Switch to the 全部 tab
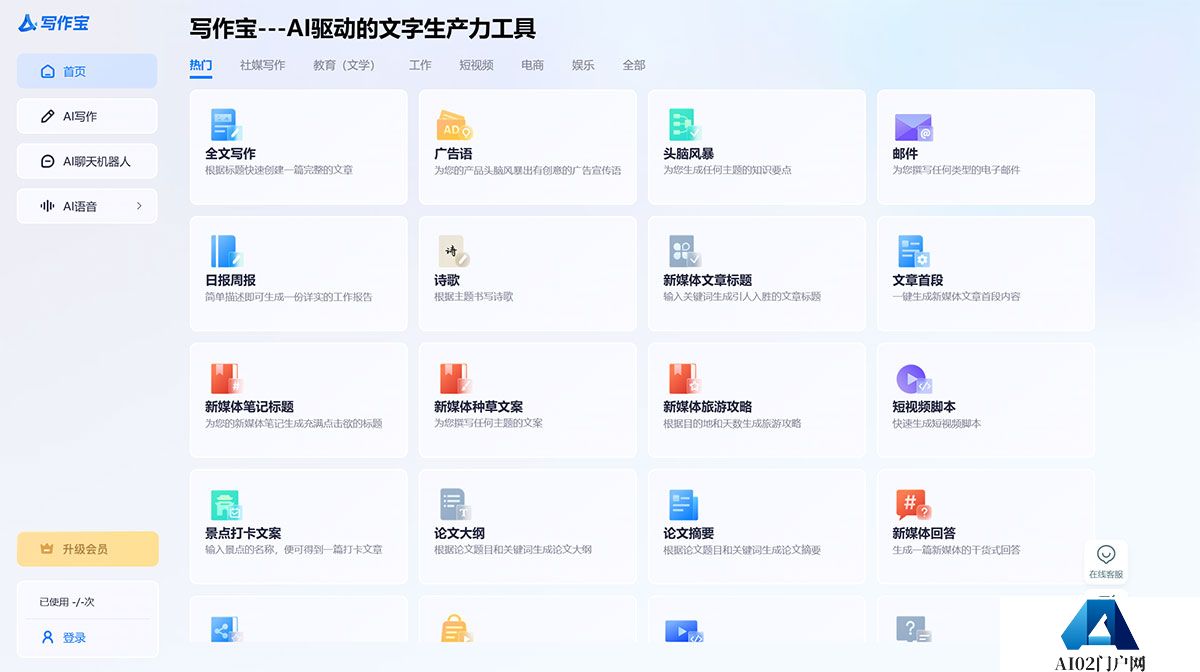1200x672 pixels. coord(634,65)
